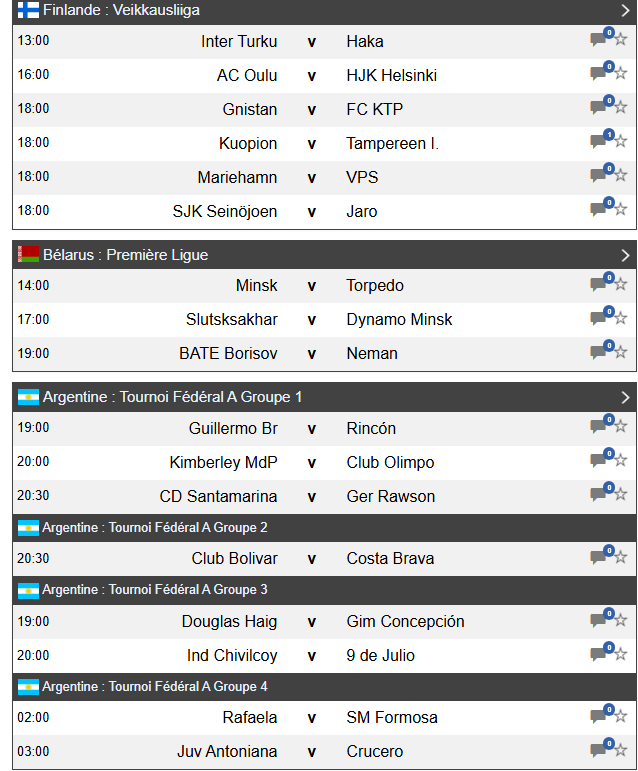Open comments for Club Bolivar v Costa Brava

click(x=599, y=559)
